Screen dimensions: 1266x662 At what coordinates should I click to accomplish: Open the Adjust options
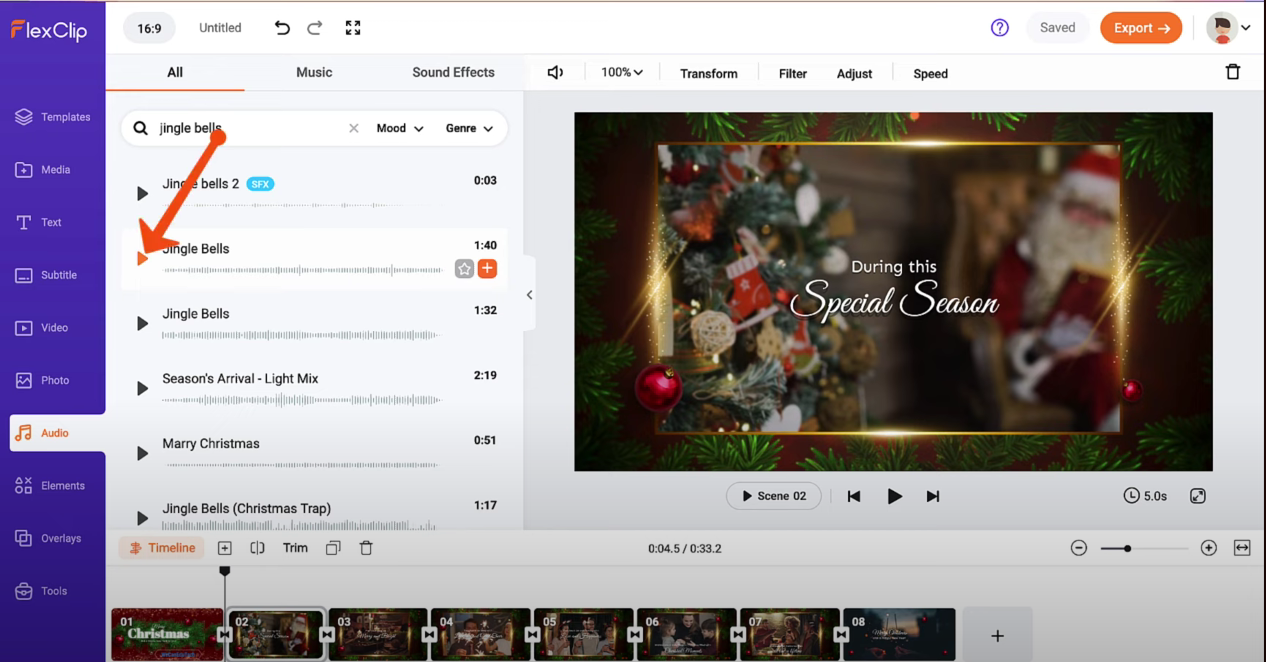click(854, 73)
